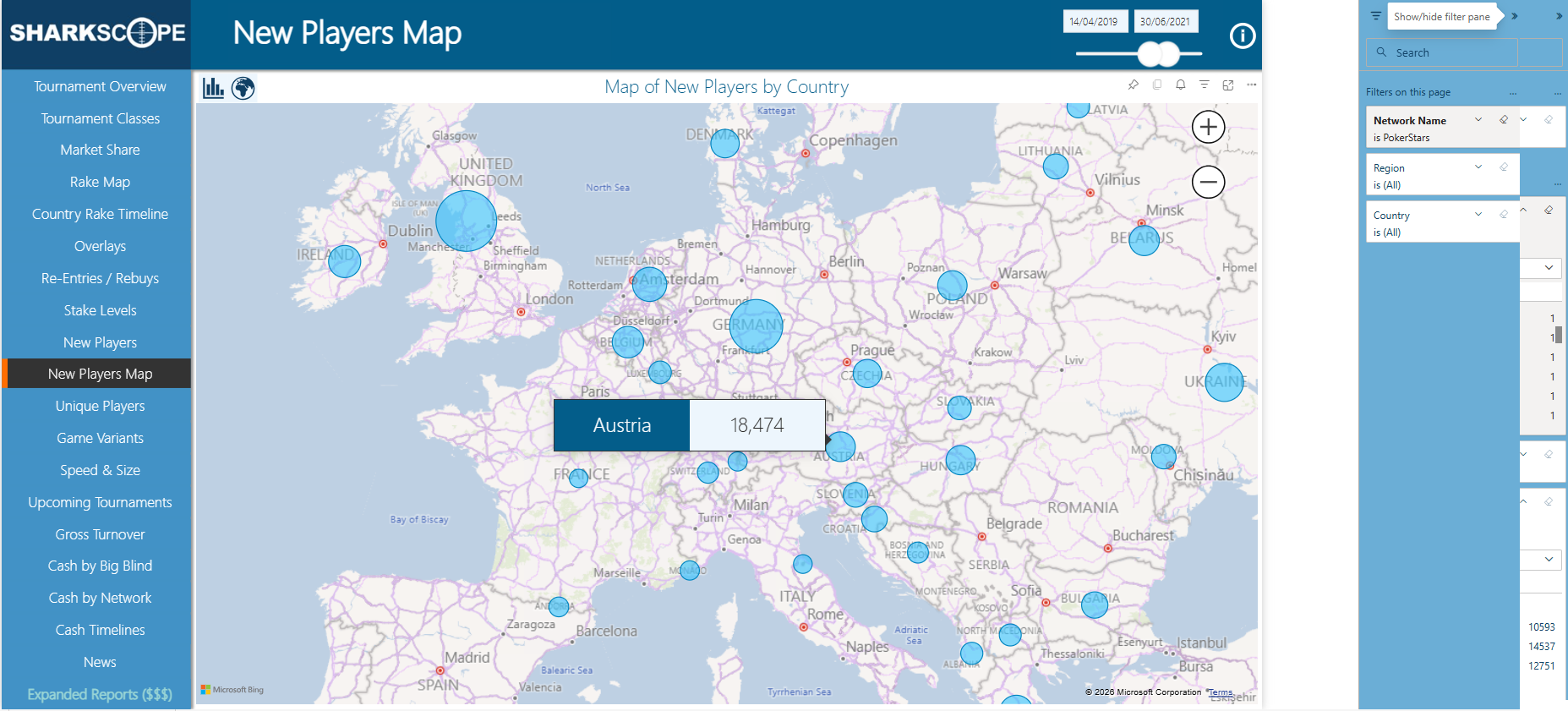
Task: Open focus mode for the map
Action: pyautogui.click(x=1228, y=85)
